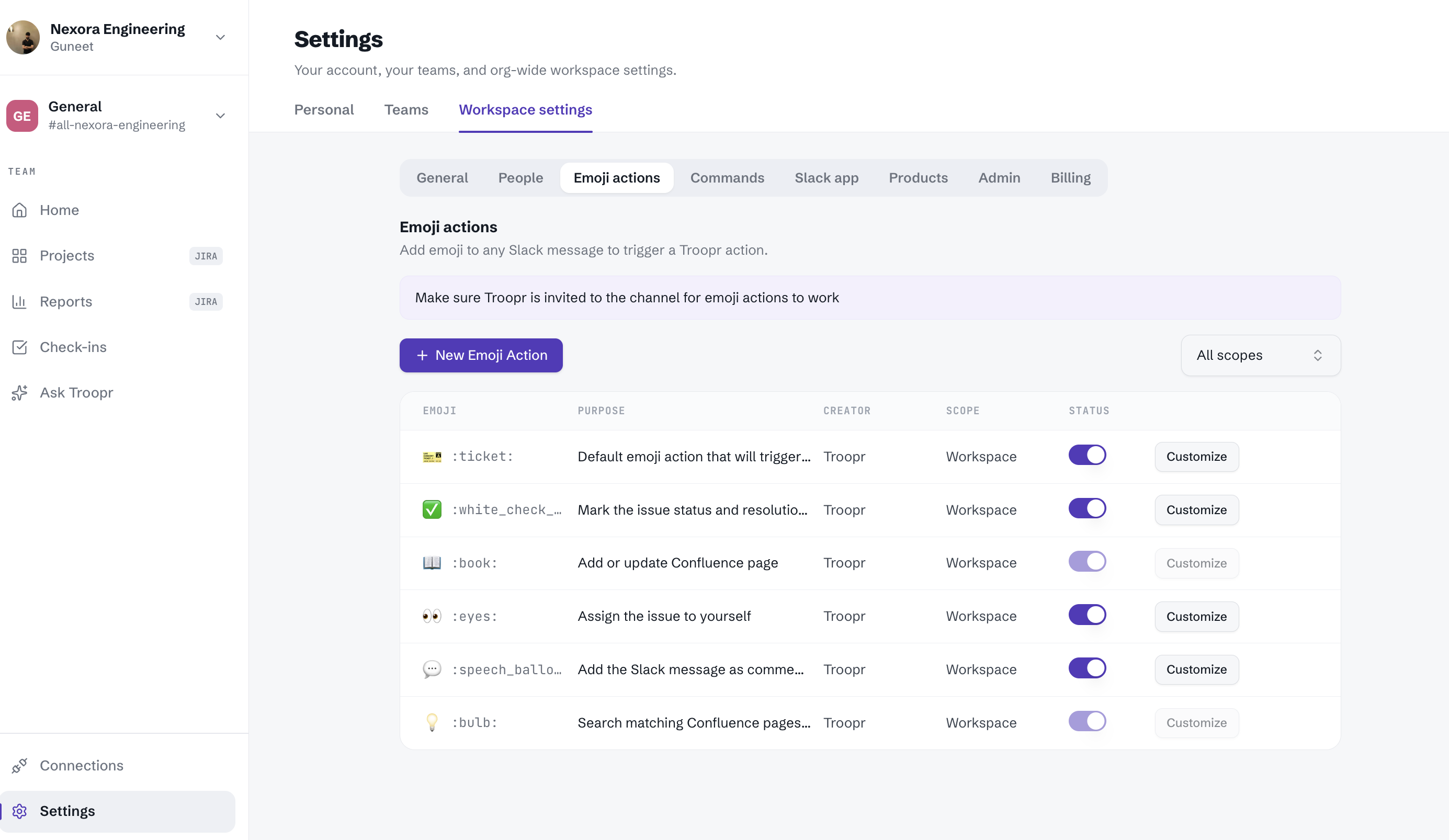Click the Check-ins checkbox icon
The image size is (1449, 840).
(19, 347)
